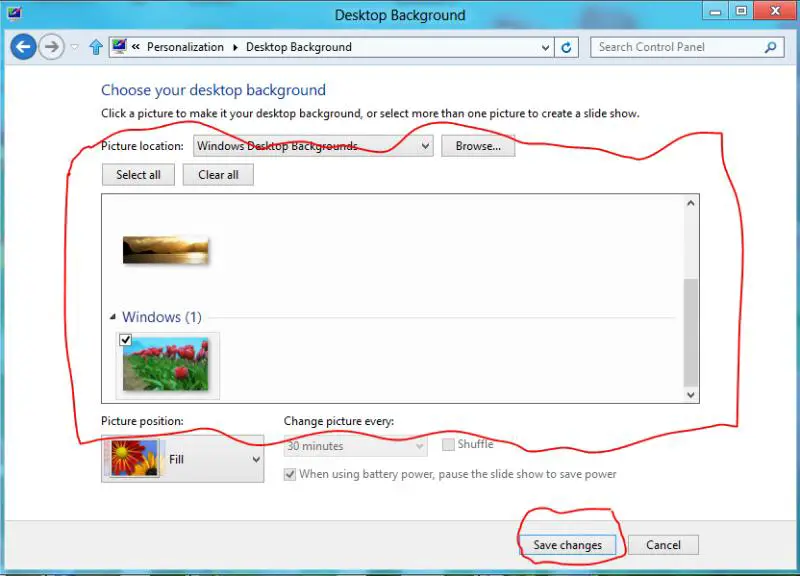Expand the address bar history dropdown

(545, 47)
